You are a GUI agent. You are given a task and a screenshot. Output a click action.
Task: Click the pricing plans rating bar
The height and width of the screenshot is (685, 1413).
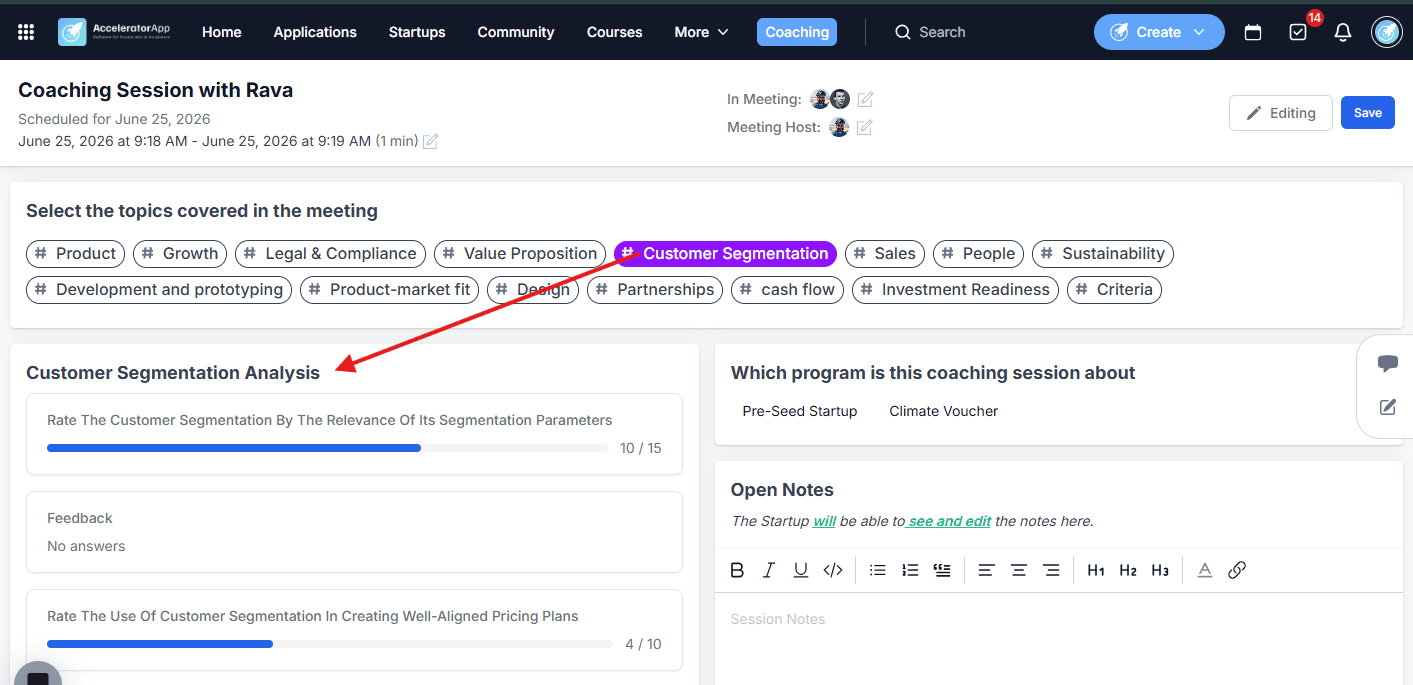pyautogui.click(x=330, y=644)
